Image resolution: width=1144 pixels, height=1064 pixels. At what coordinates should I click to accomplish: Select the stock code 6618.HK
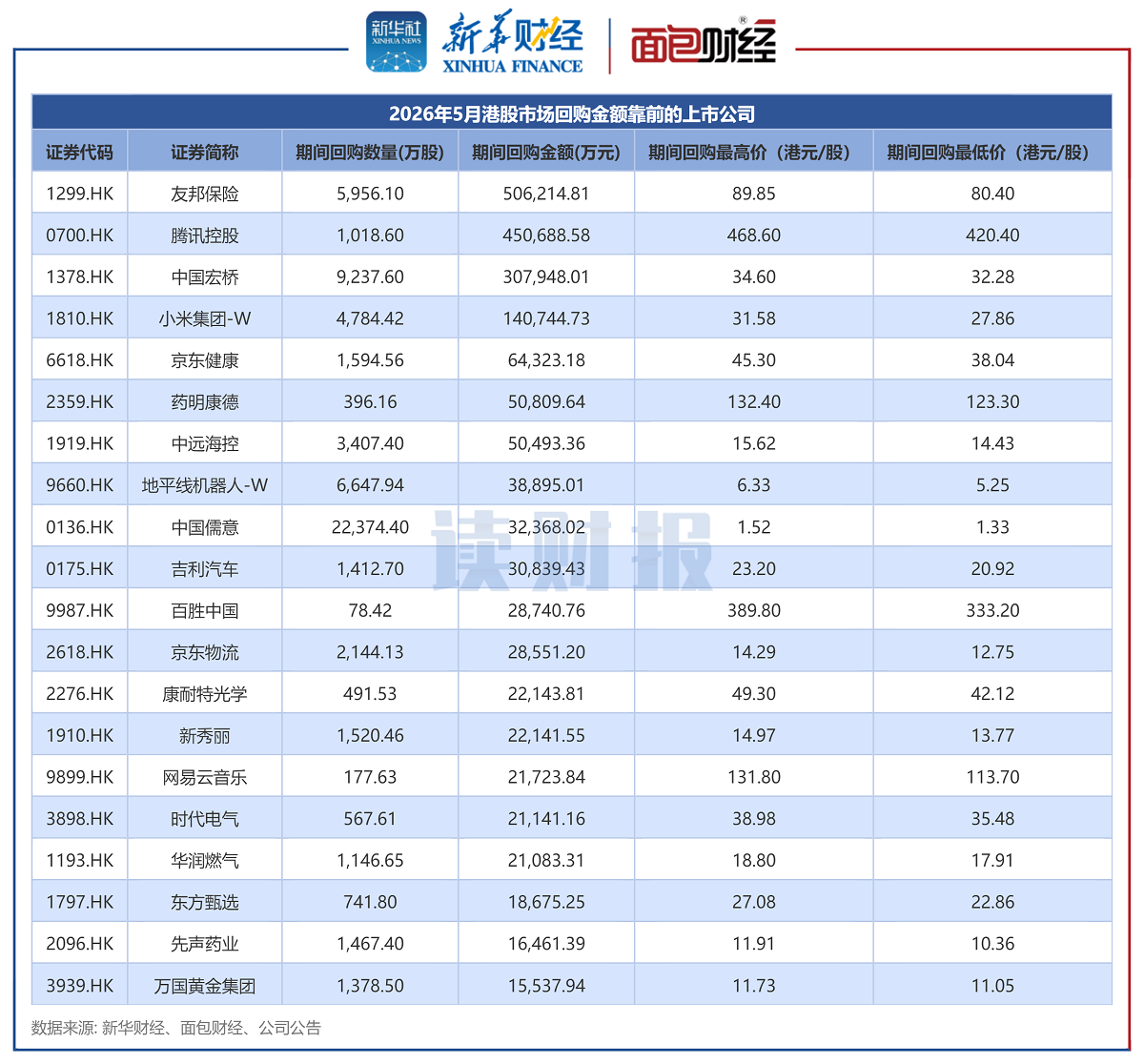click(80, 360)
